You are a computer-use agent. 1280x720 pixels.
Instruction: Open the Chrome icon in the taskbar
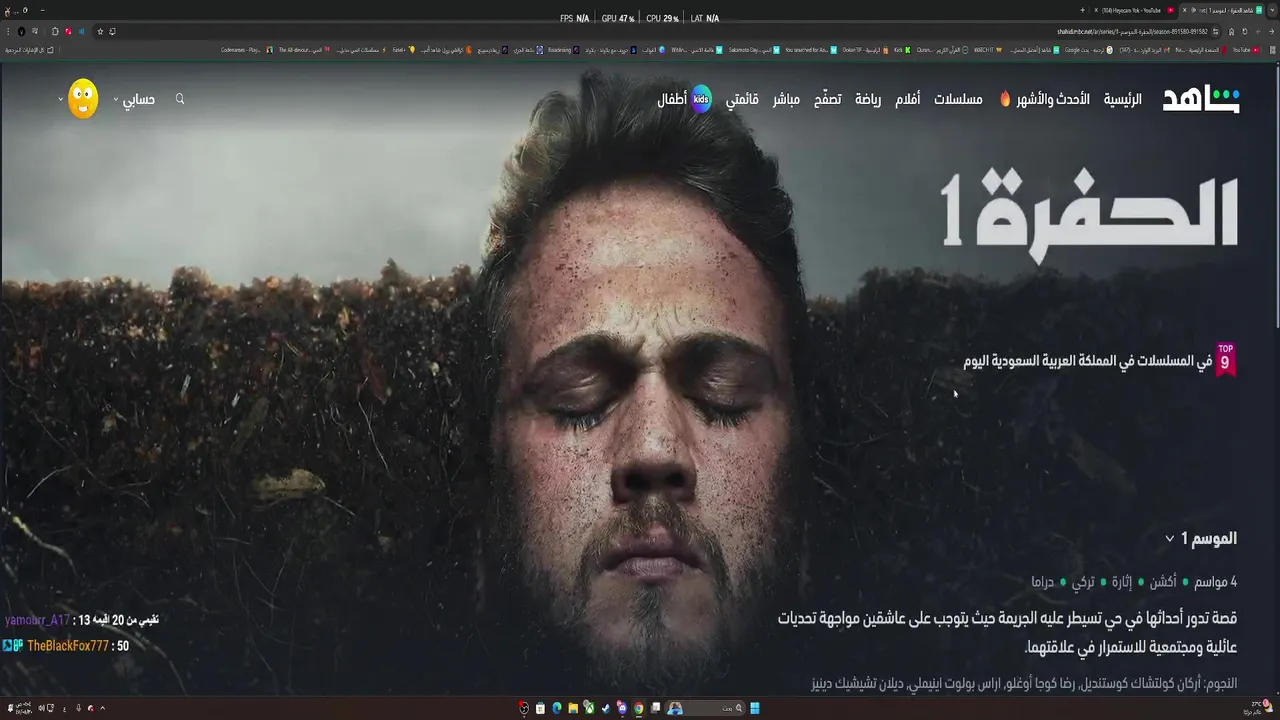pos(639,708)
